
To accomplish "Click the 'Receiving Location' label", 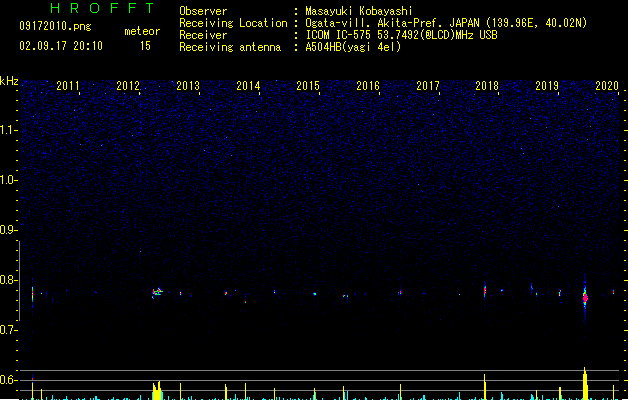I will (x=233, y=23).
